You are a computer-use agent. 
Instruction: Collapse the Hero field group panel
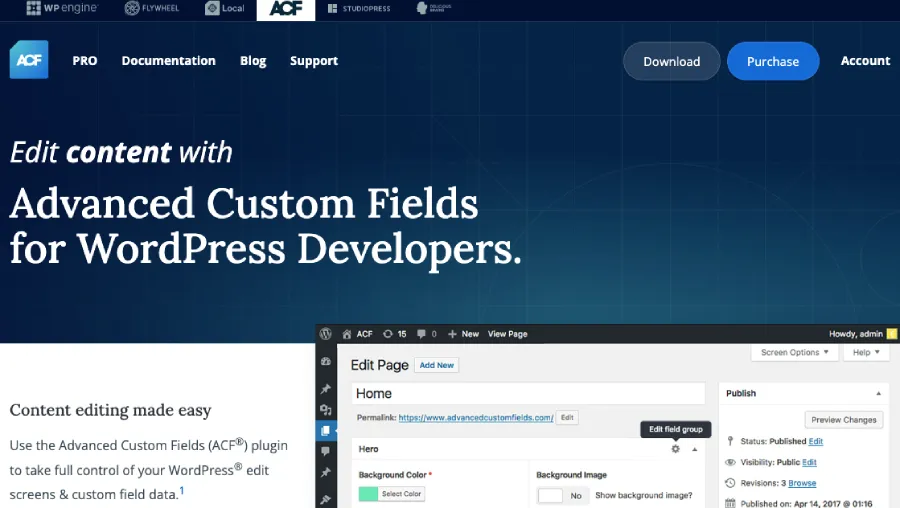[695, 450]
